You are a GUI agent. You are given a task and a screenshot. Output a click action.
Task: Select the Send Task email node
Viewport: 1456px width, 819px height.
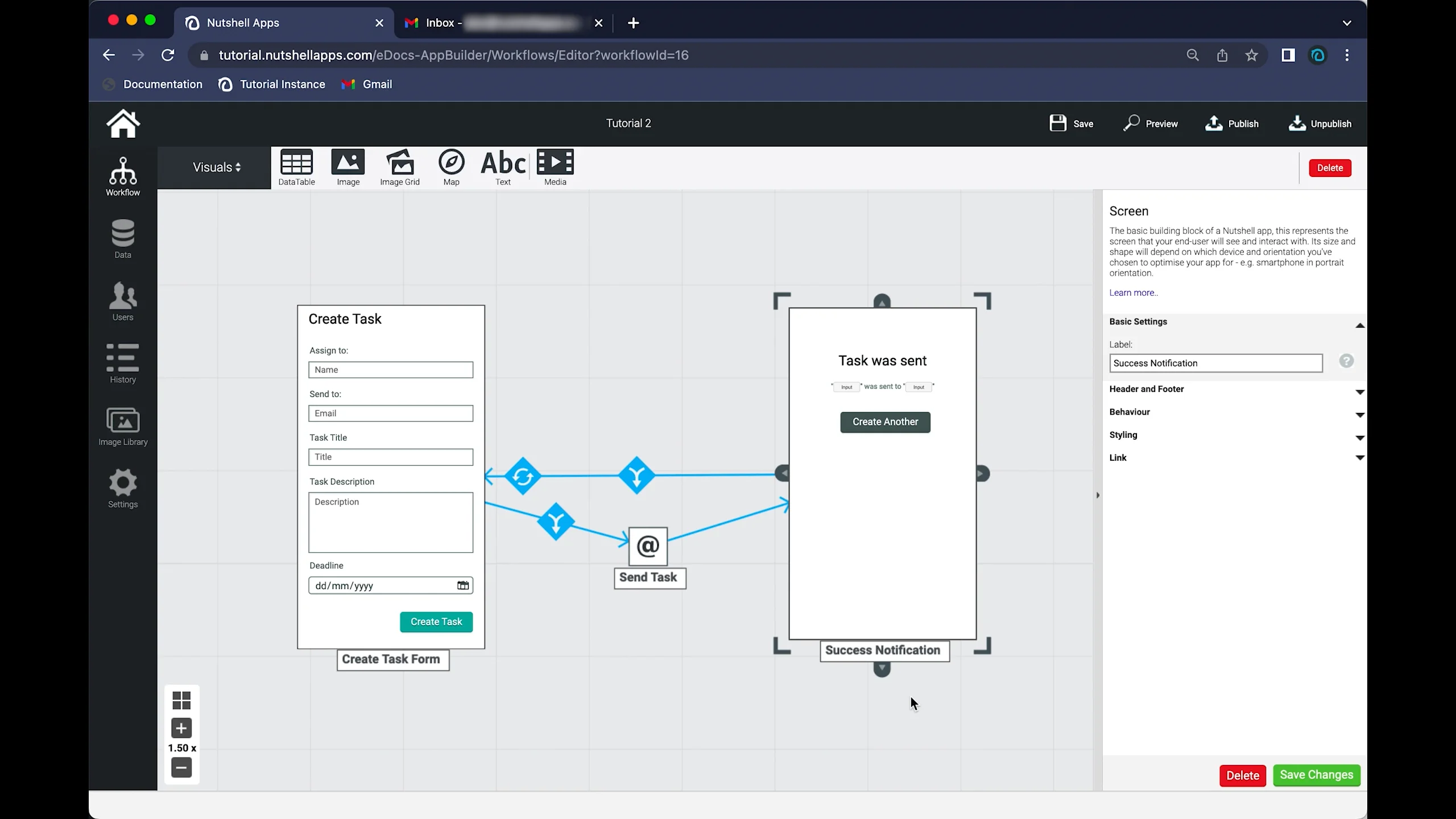click(x=648, y=546)
